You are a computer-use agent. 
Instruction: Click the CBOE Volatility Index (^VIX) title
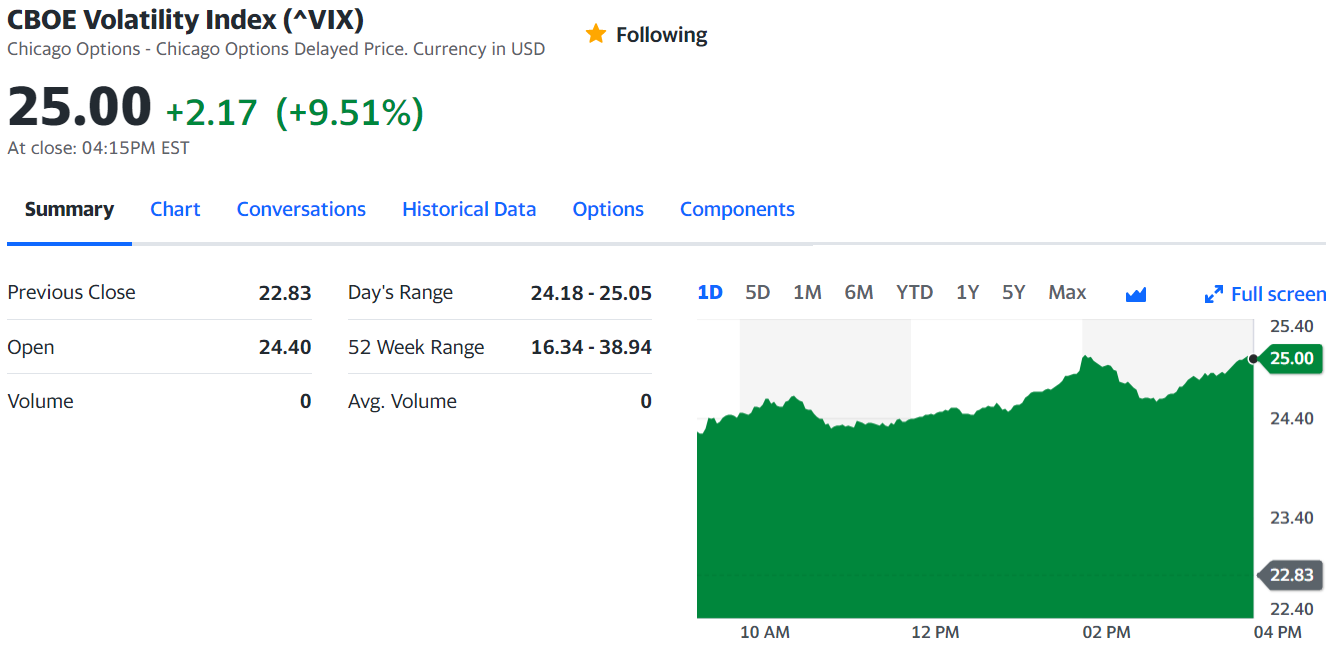[185, 18]
